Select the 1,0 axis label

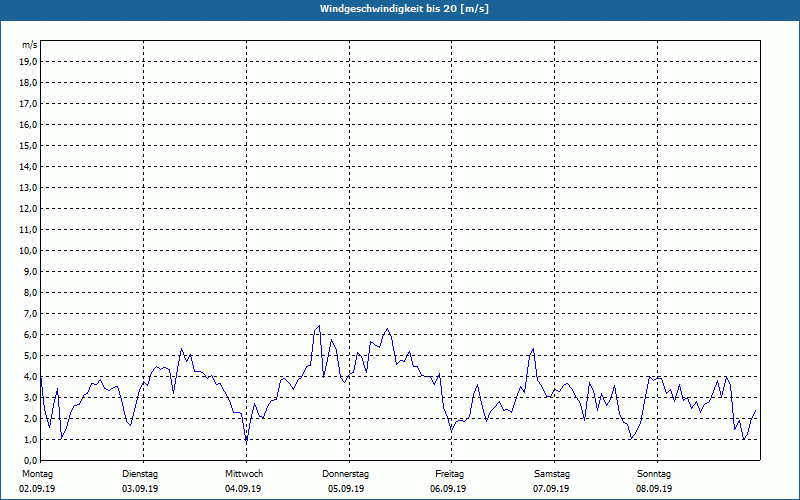pyautogui.click(x=30, y=439)
